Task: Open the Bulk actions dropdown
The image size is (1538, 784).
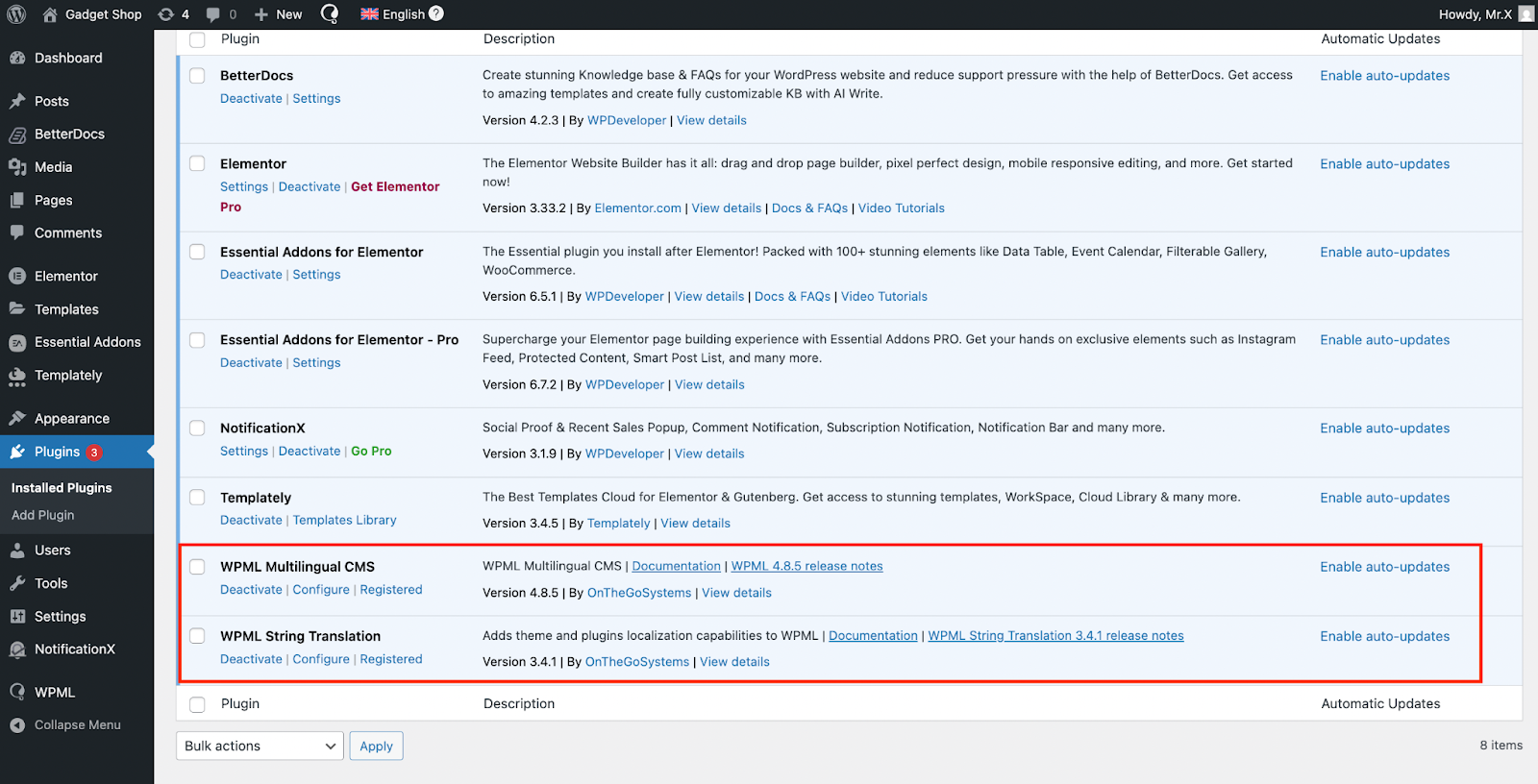Action: pos(260,746)
